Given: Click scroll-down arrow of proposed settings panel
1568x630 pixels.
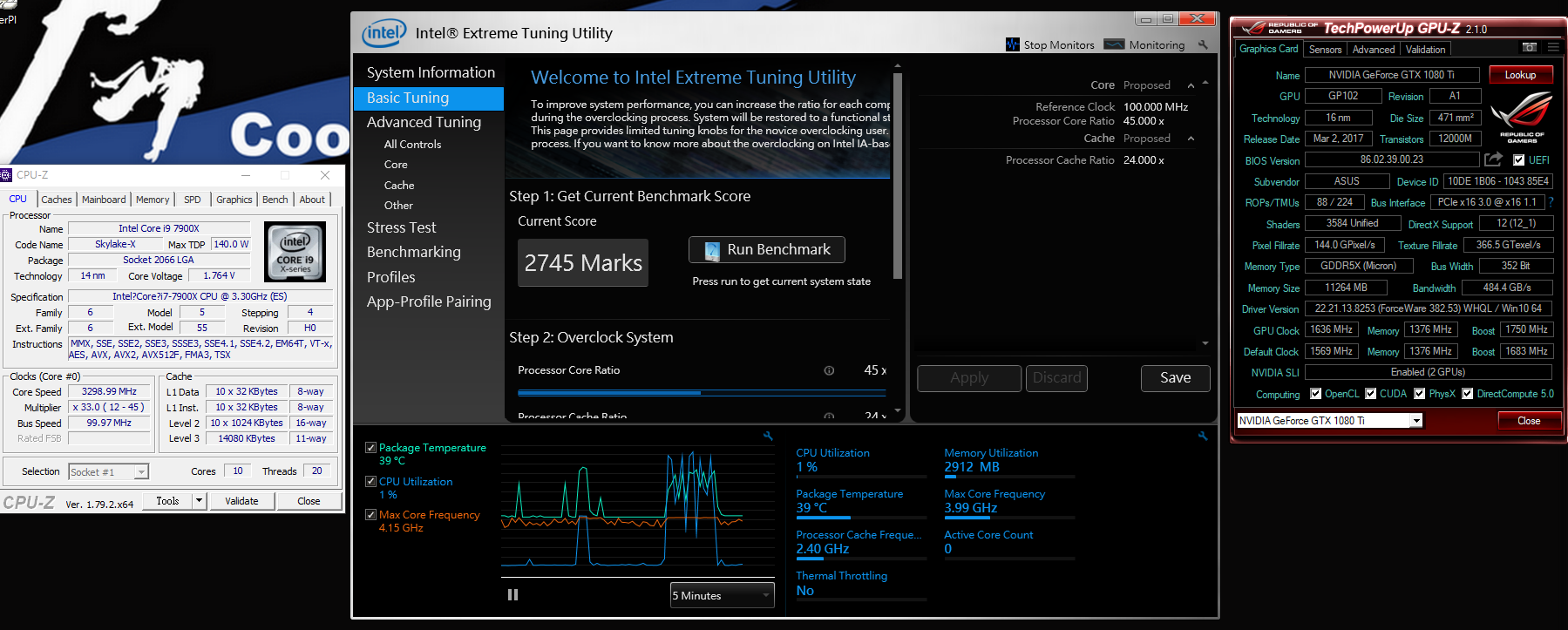Looking at the screenshot, I should (x=1205, y=343).
